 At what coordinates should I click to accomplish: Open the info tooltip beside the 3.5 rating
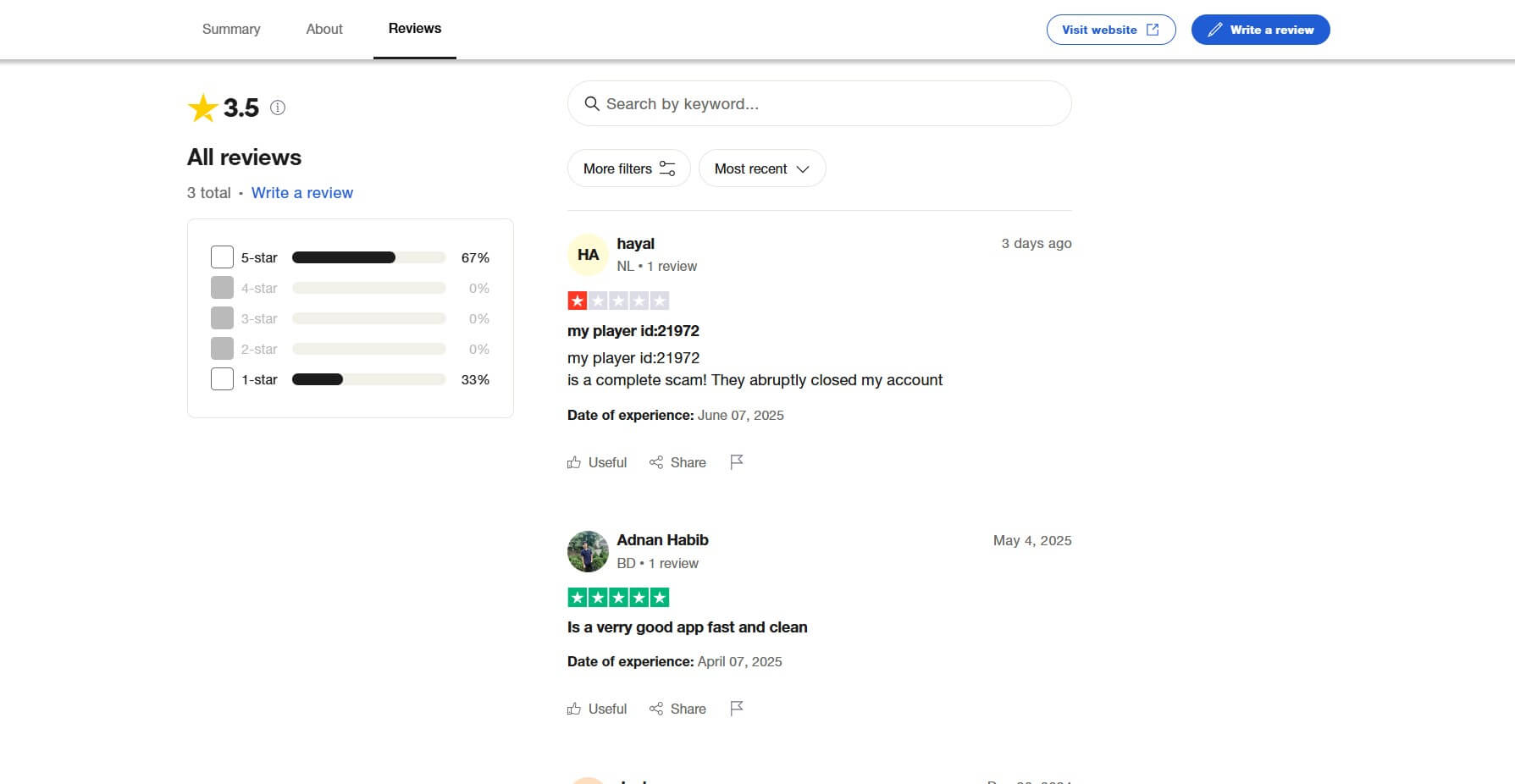[277, 108]
